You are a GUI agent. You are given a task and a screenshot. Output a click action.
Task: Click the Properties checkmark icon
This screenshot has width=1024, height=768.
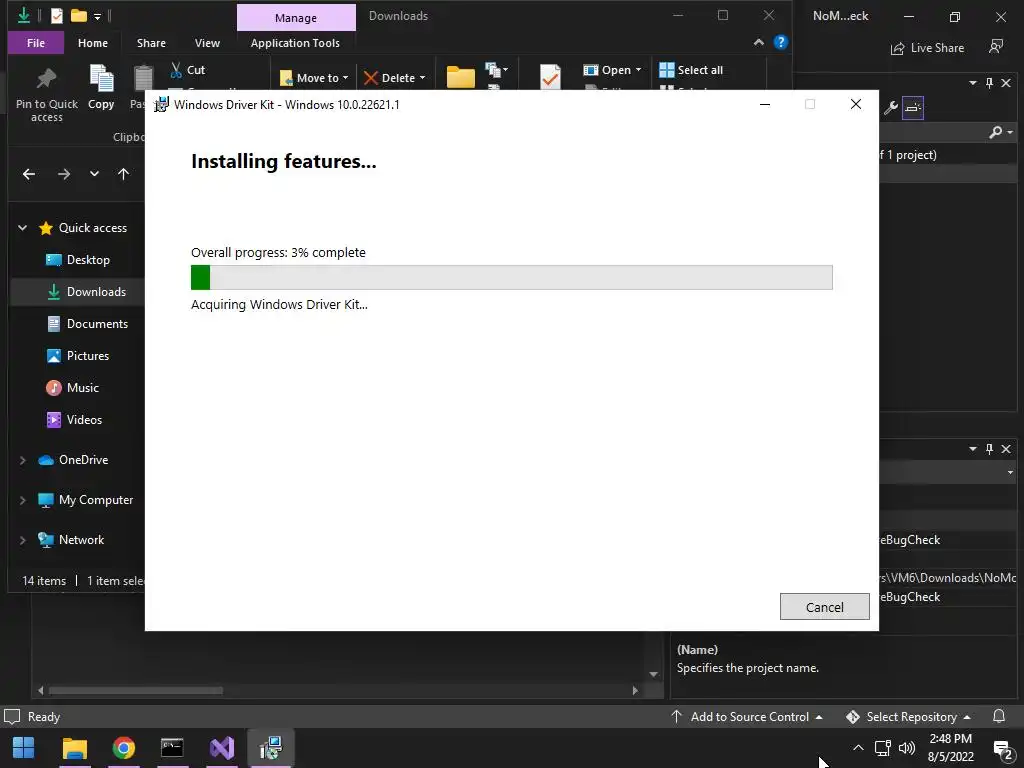pyautogui.click(x=550, y=76)
